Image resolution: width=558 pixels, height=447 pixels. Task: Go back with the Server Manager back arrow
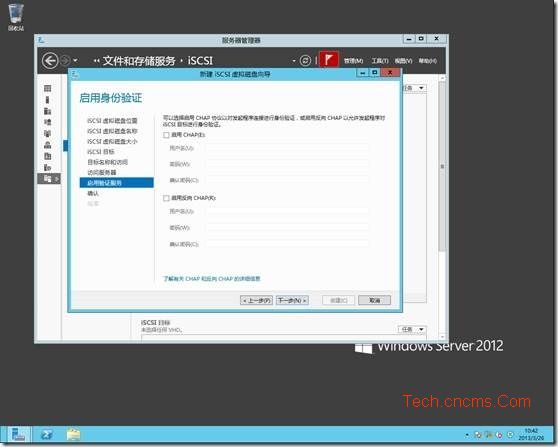[x=50, y=61]
